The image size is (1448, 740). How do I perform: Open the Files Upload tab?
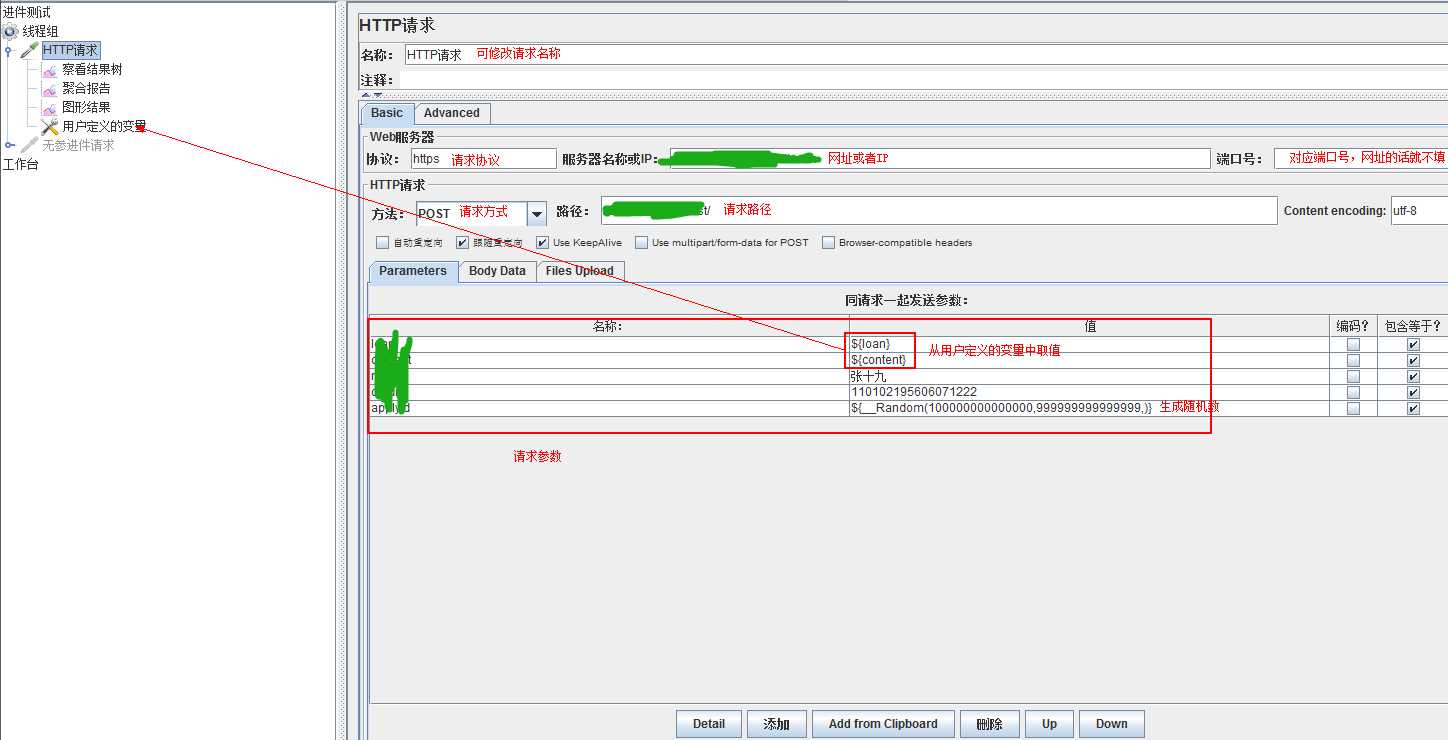click(580, 271)
